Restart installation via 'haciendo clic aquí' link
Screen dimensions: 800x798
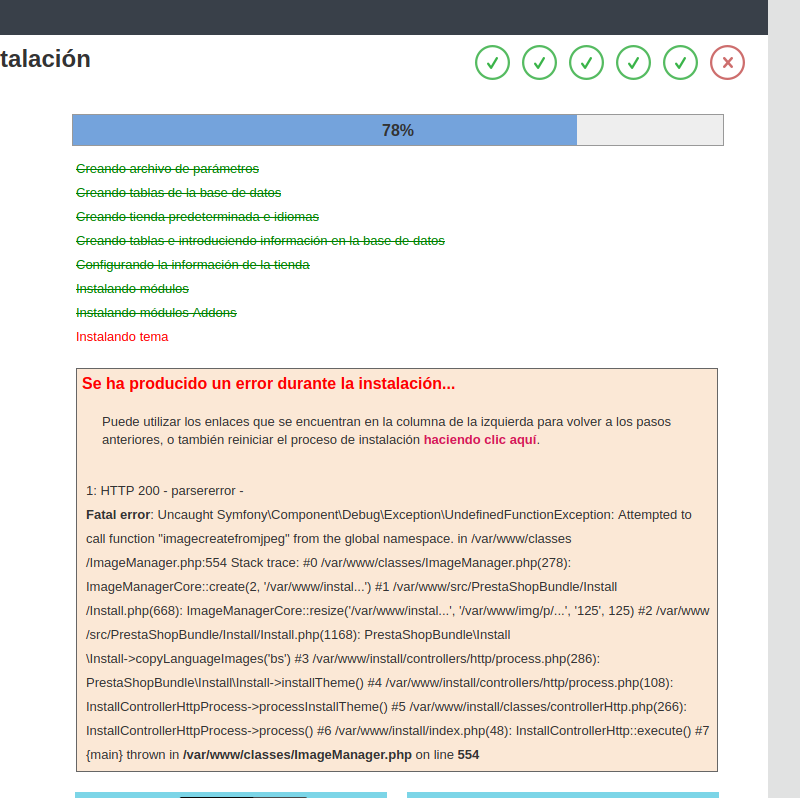pos(481,439)
